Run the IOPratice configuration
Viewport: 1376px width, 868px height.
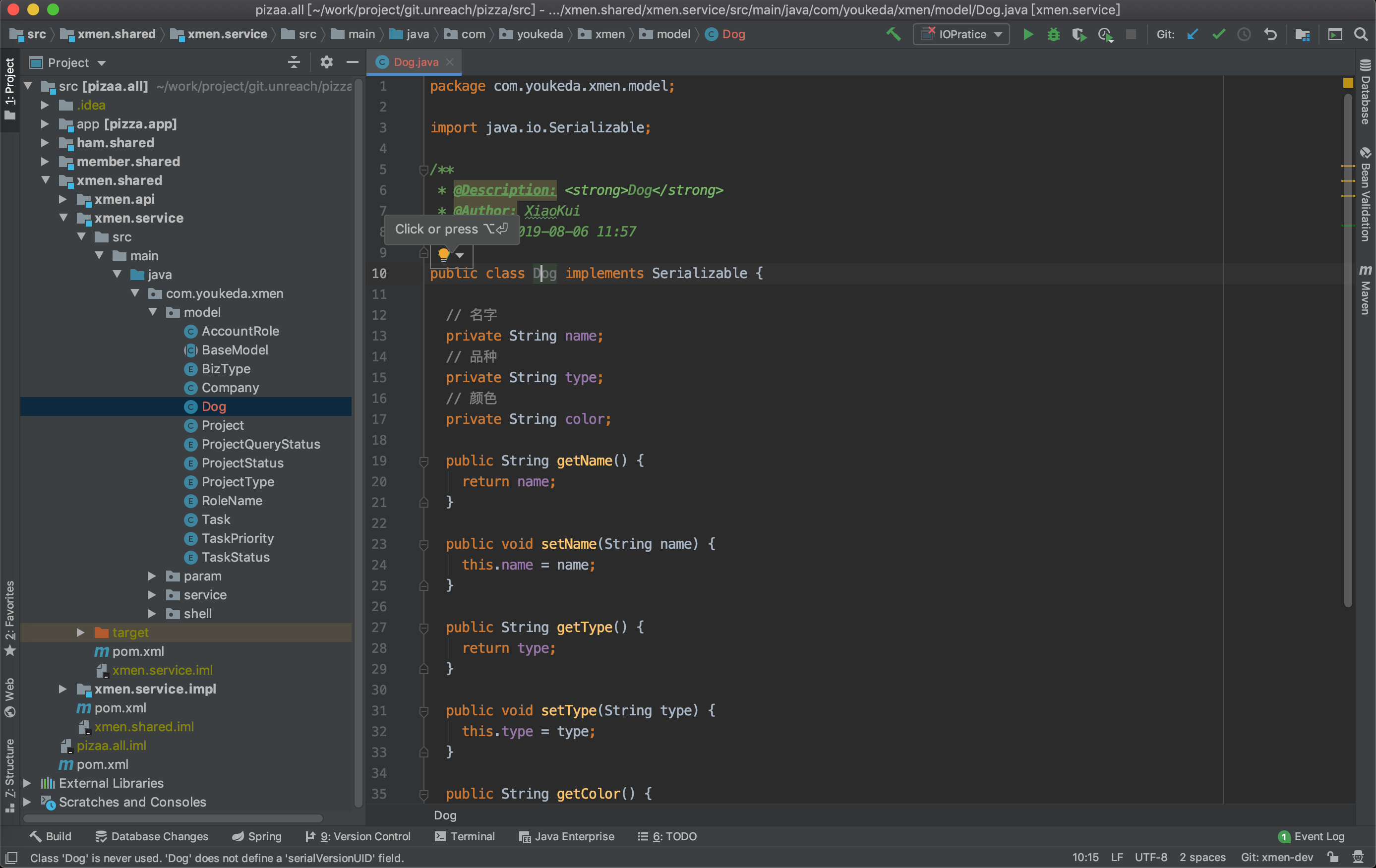point(1028,34)
